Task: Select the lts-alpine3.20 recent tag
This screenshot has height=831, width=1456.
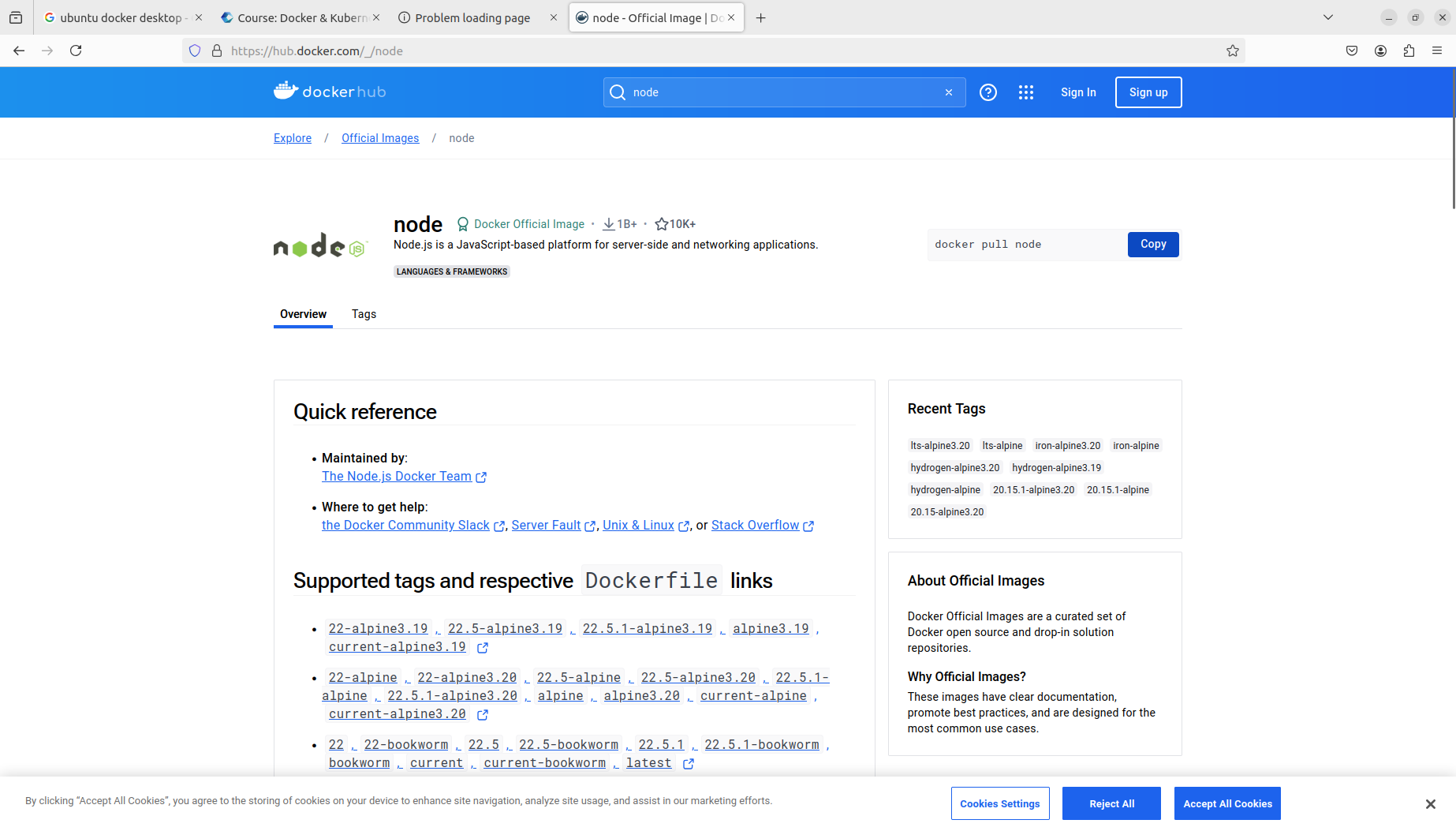Action: coord(939,446)
